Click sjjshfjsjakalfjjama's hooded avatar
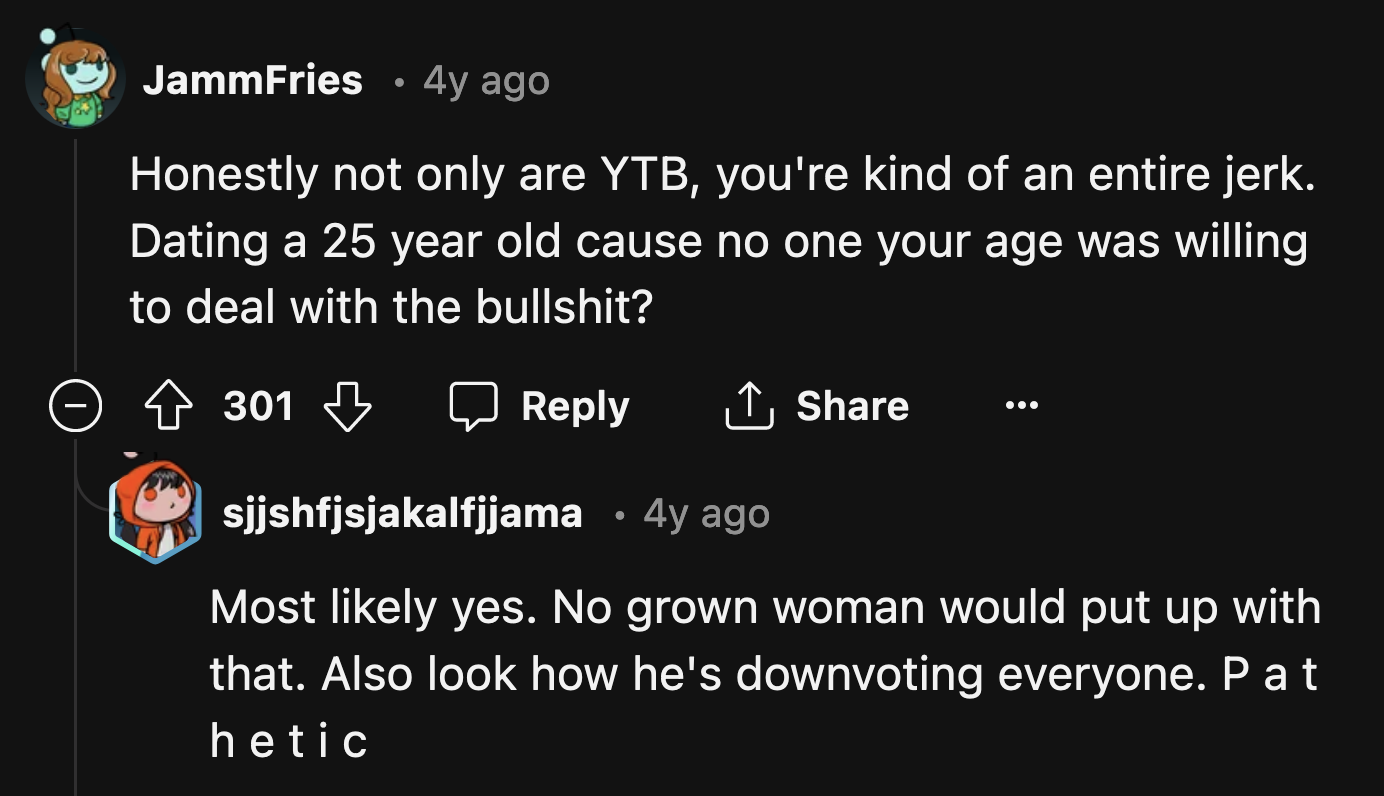 pos(156,513)
